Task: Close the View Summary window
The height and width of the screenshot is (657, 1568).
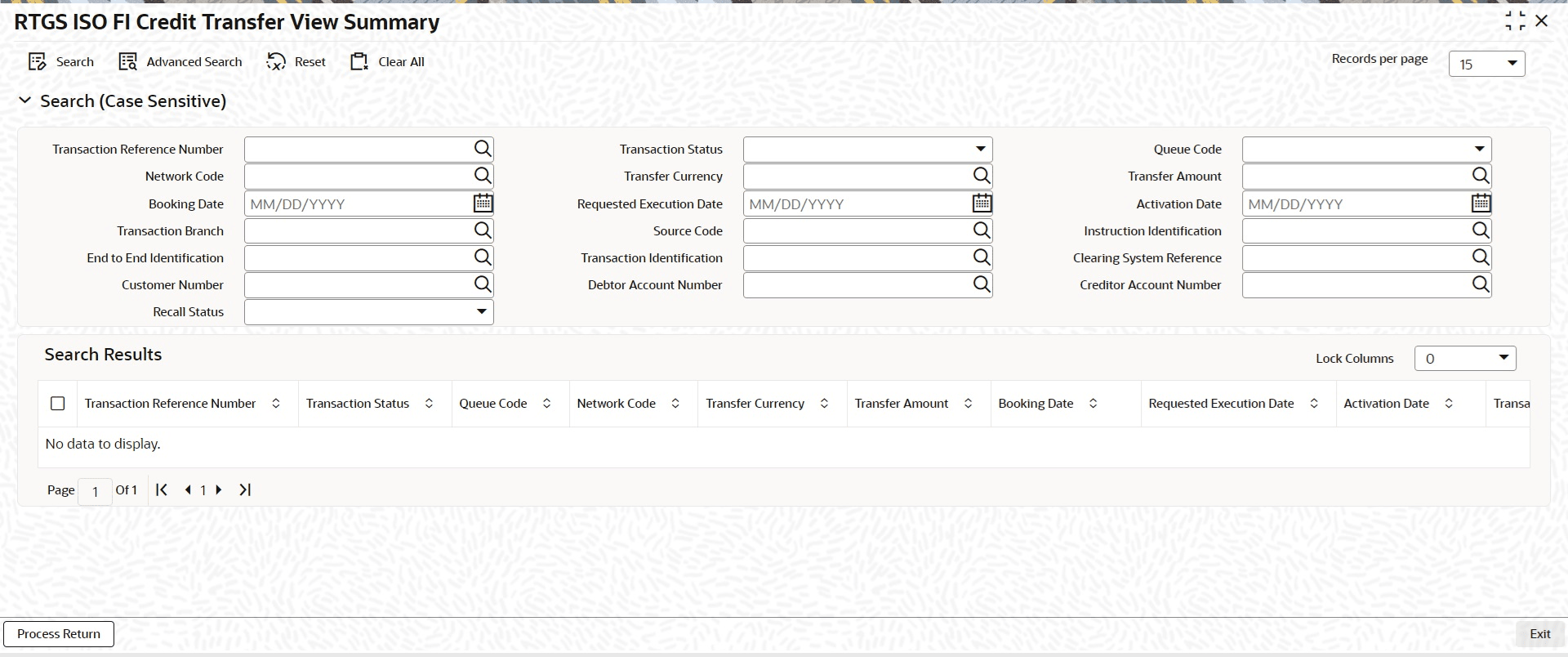Action: click(1542, 20)
